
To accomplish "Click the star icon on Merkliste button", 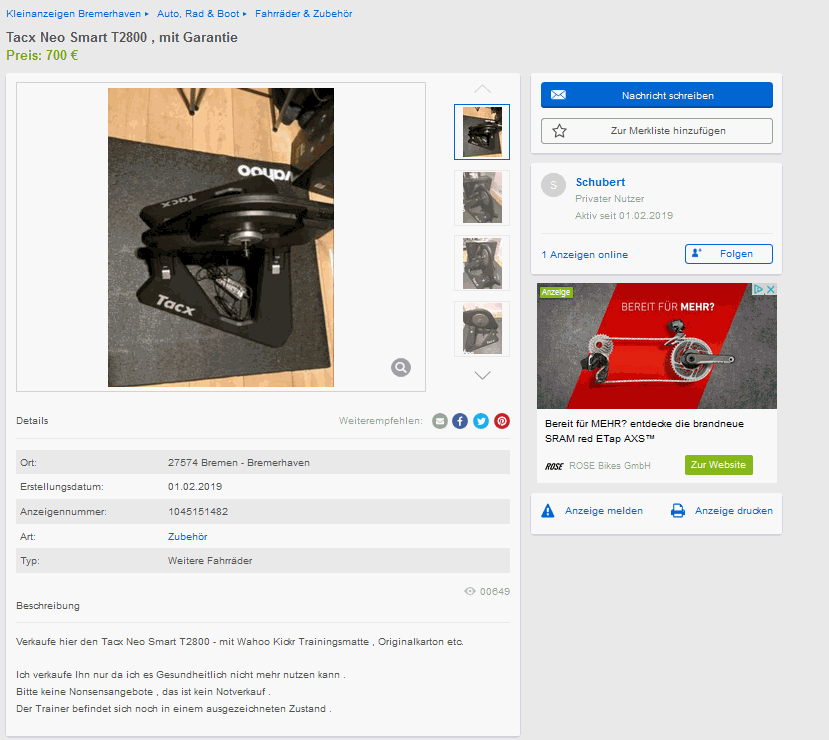I will coord(559,131).
